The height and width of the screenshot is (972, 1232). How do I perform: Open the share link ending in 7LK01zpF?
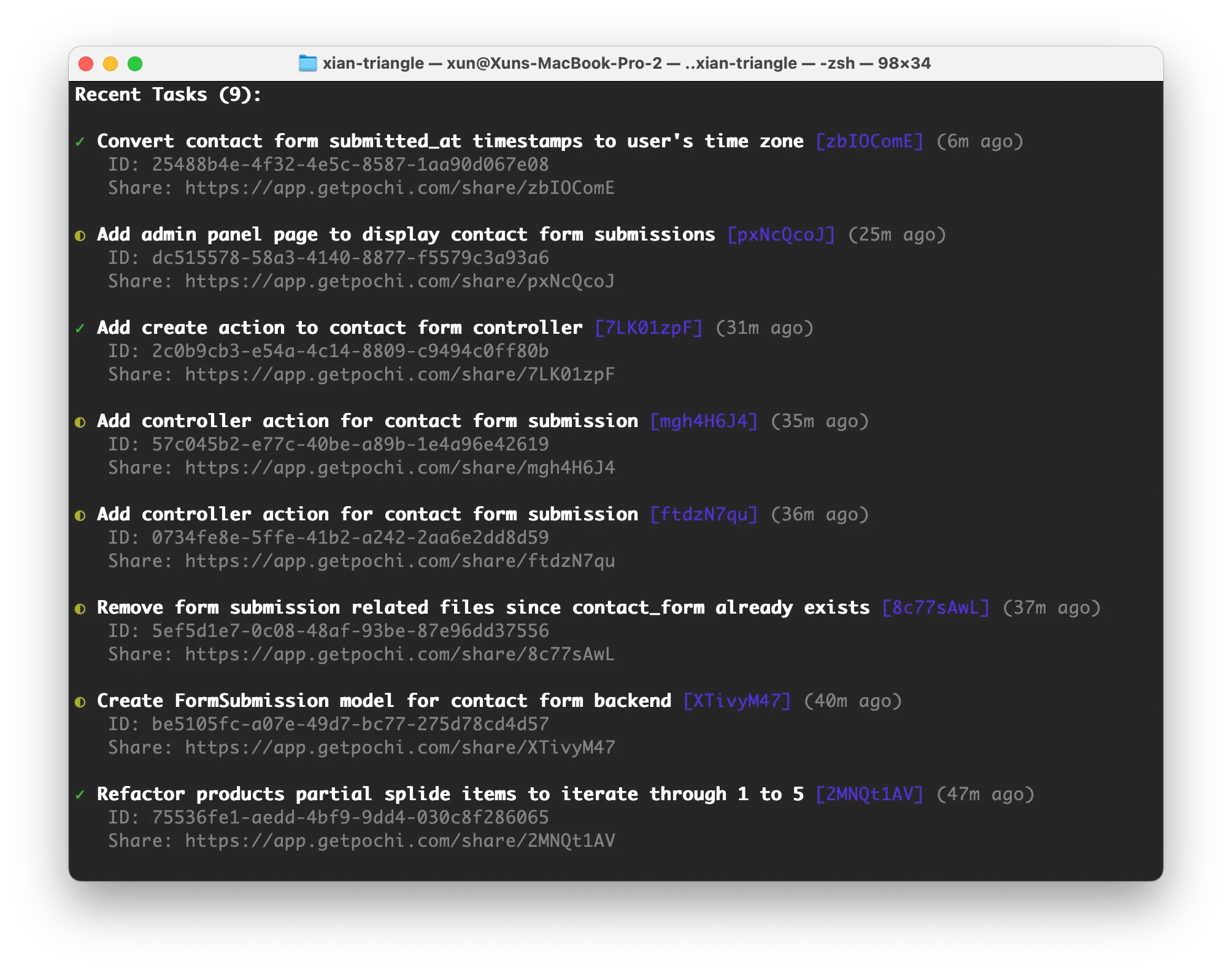pyautogui.click(x=399, y=374)
